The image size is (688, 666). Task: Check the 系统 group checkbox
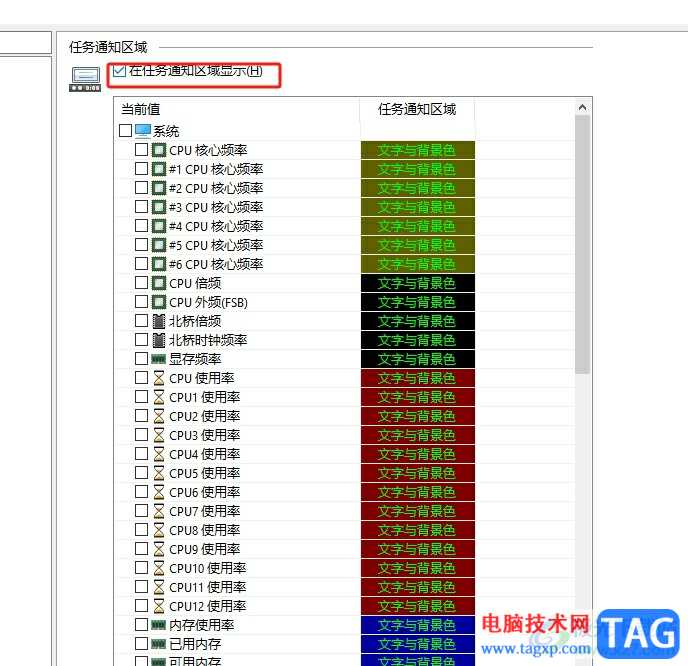(x=125, y=130)
